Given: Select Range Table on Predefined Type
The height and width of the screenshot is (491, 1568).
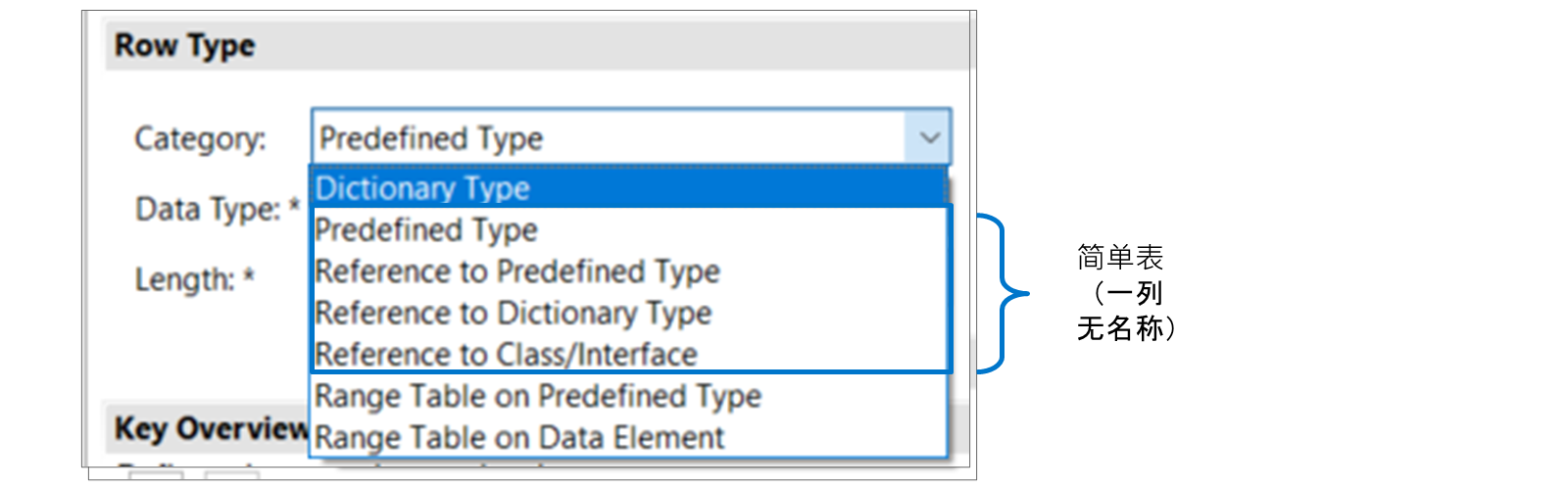Looking at the screenshot, I should (x=629, y=396).
